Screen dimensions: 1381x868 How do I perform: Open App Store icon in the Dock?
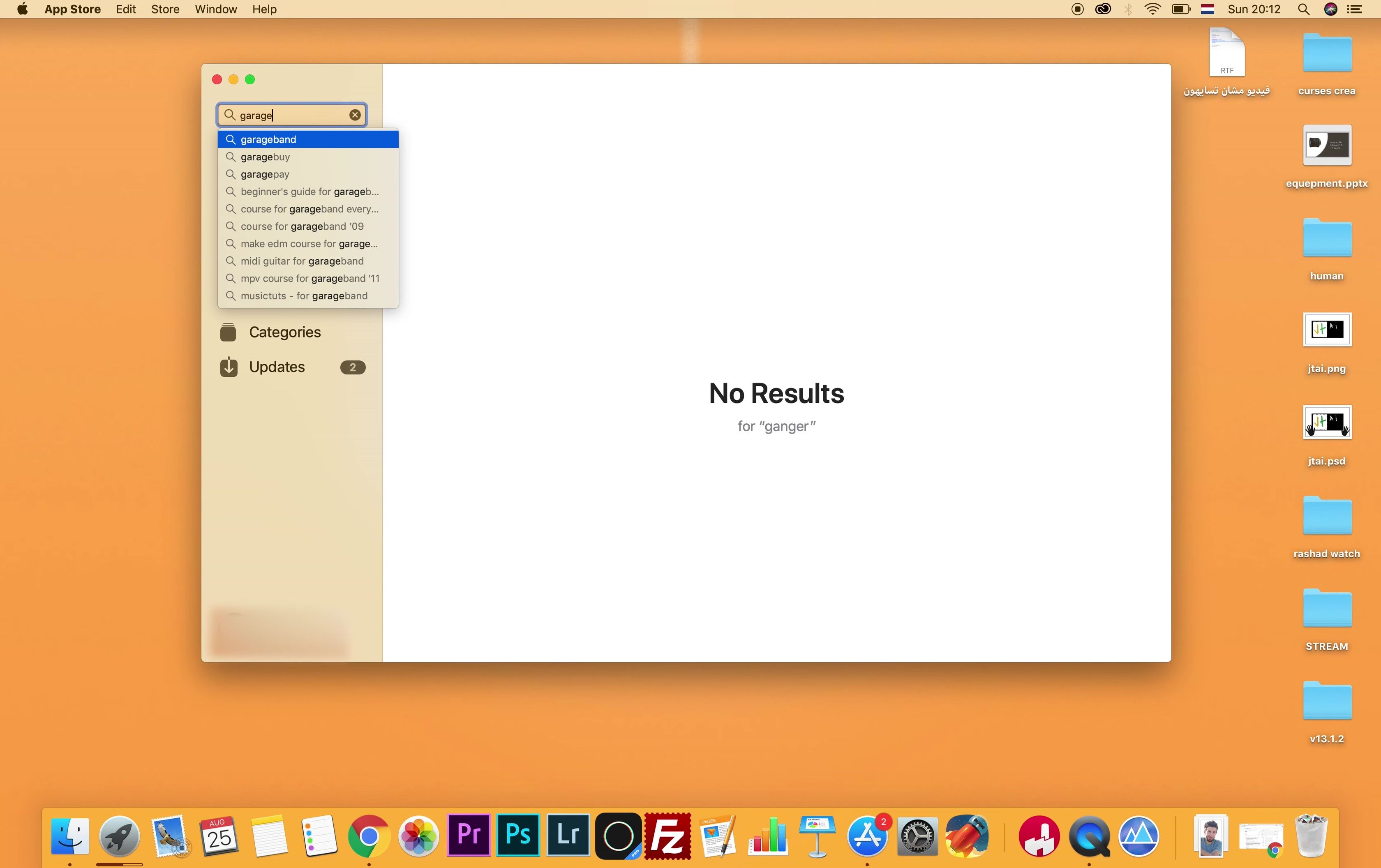click(867, 836)
